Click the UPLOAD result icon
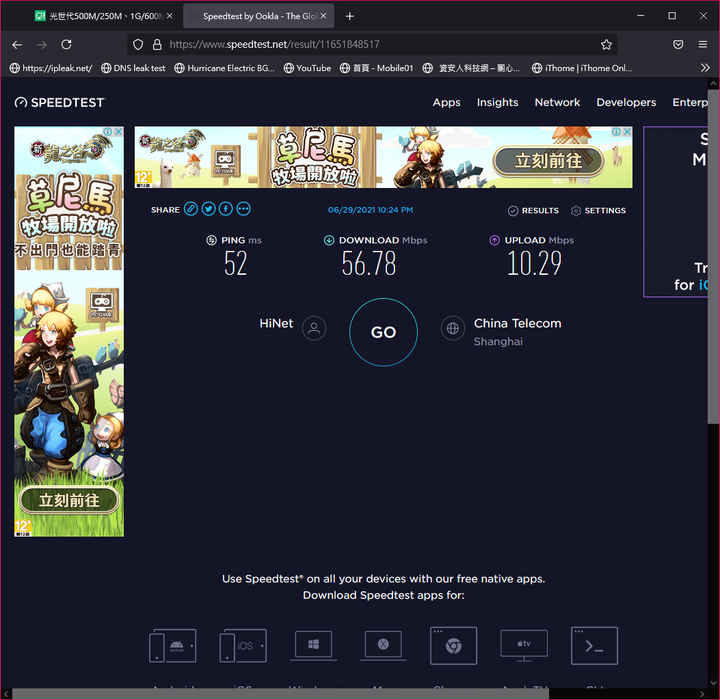 (494, 240)
